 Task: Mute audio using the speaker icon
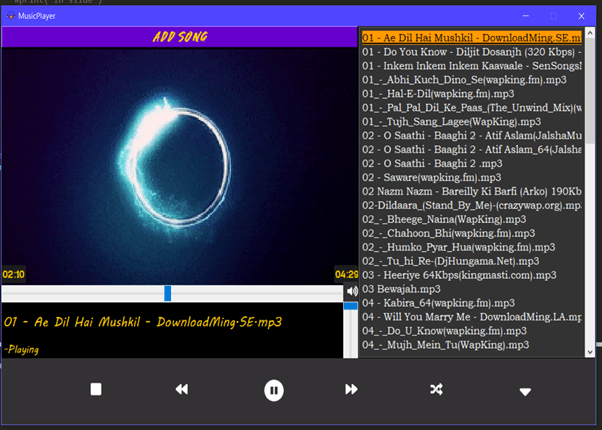pos(351,291)
